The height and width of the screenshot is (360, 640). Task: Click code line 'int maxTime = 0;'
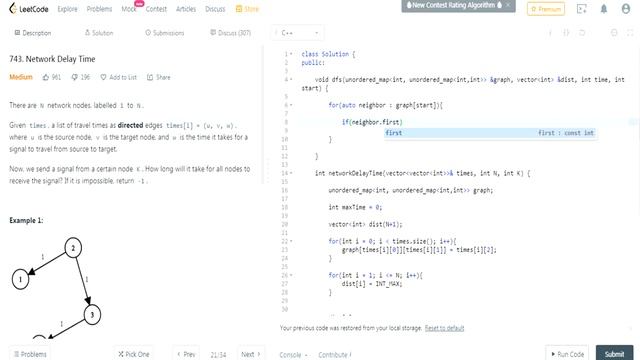[x=355, y=207]
